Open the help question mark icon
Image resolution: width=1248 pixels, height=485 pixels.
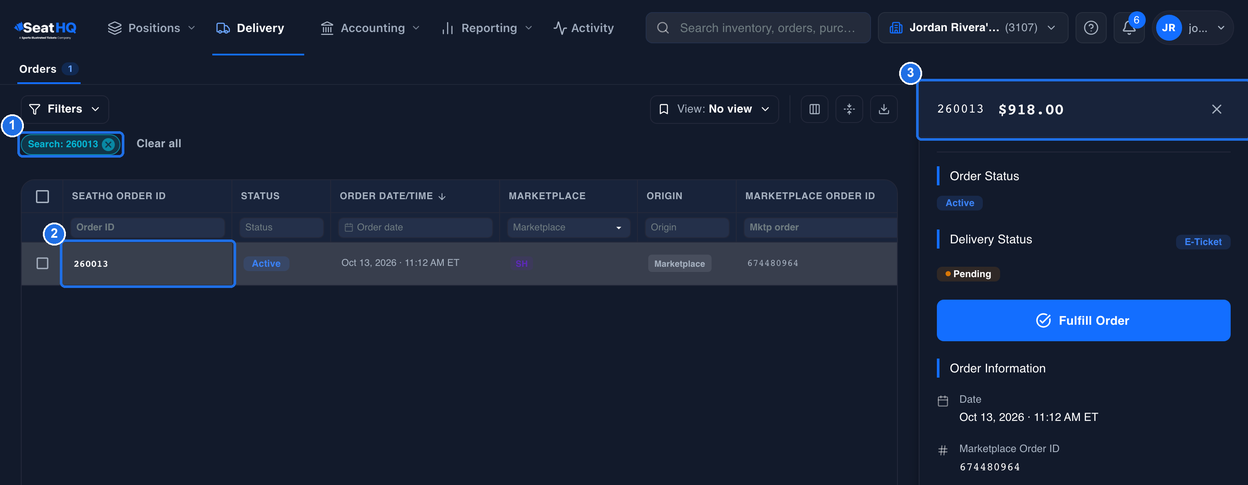click(1091, 28)
